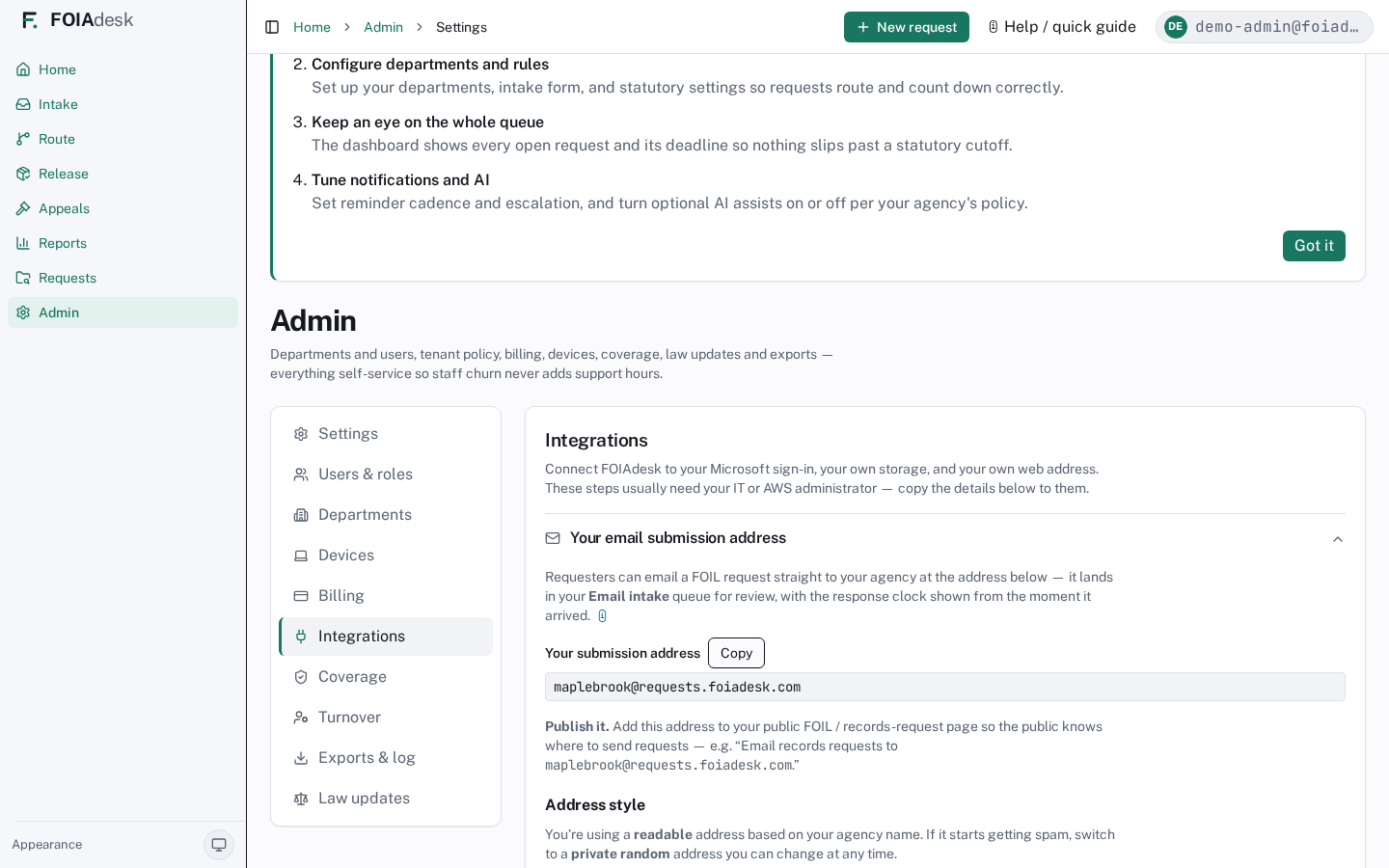Dismiss the guide with Got it
Screen dimensions: 1389x868
point(1314,246)
